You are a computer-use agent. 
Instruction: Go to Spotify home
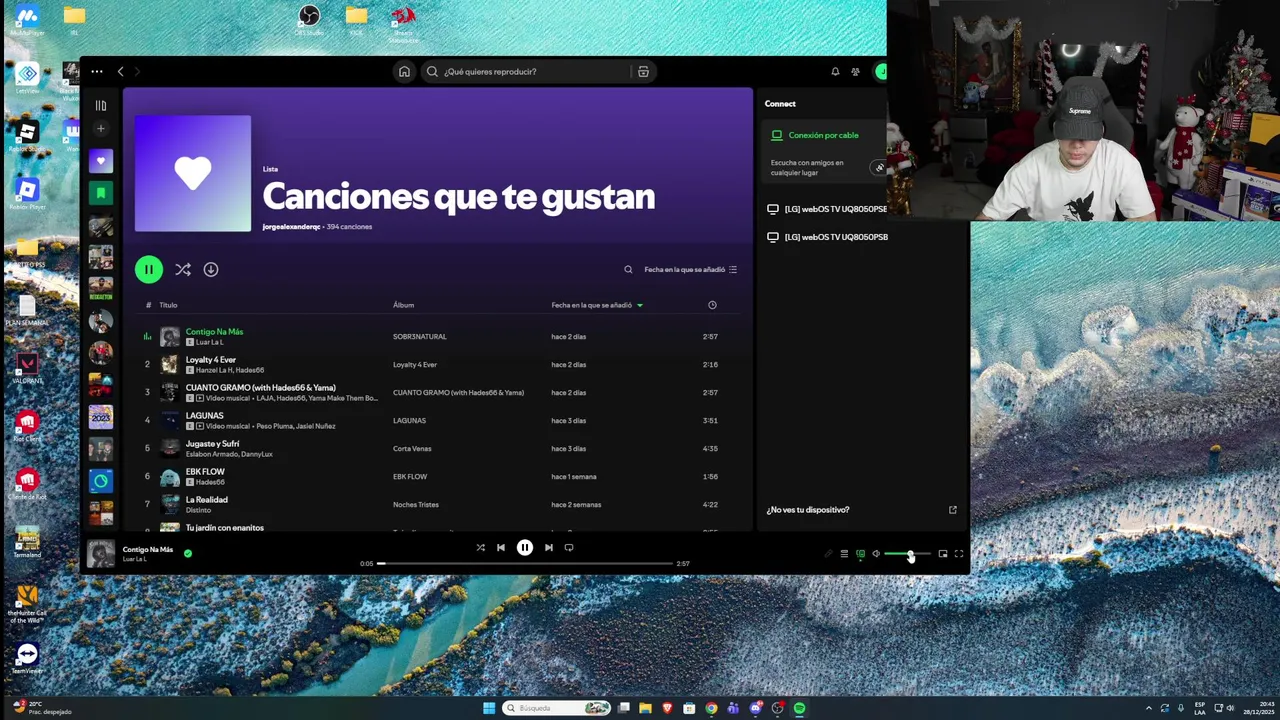tap(404, 71)
